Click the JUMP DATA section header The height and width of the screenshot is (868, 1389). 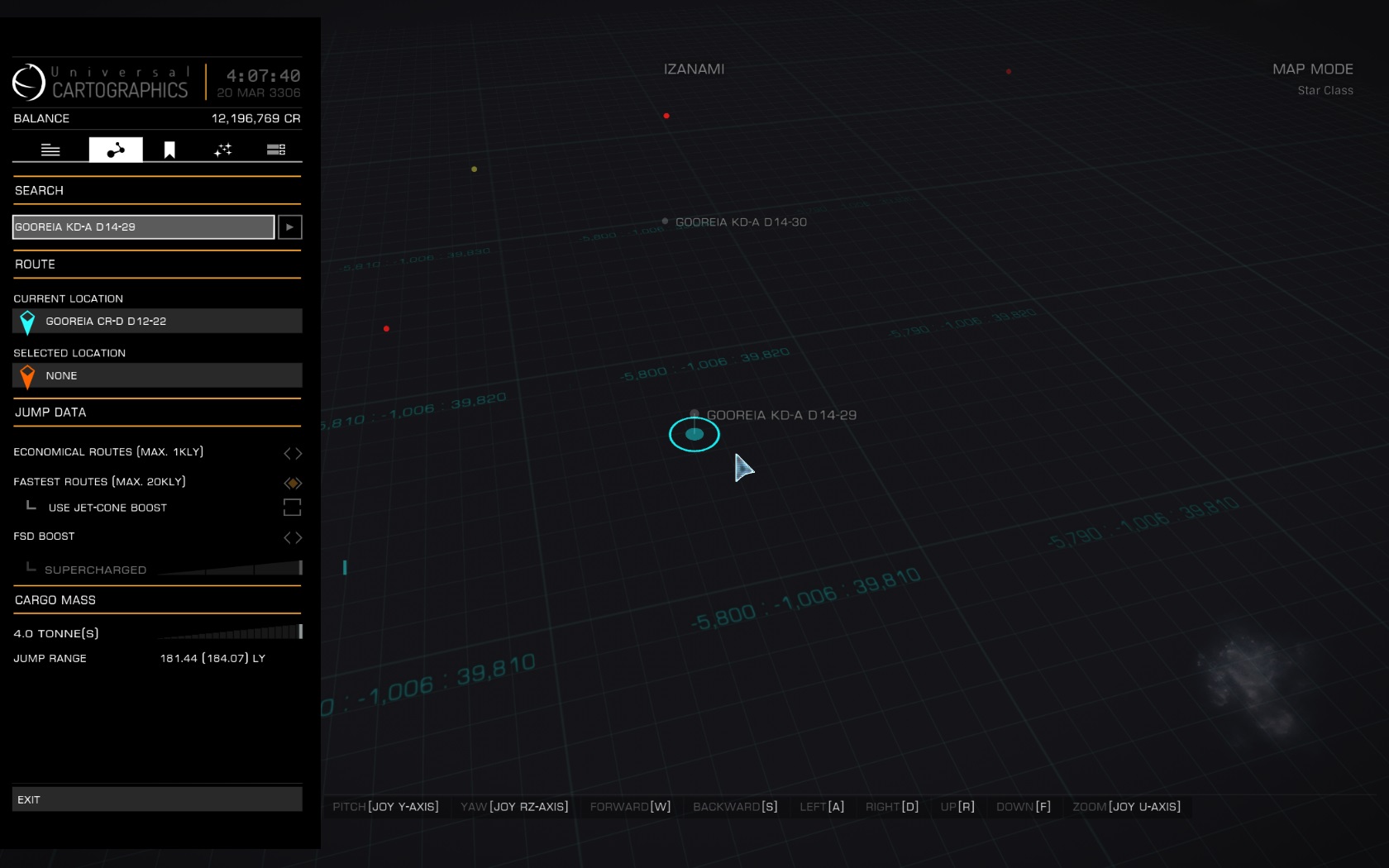pos(157,413)
